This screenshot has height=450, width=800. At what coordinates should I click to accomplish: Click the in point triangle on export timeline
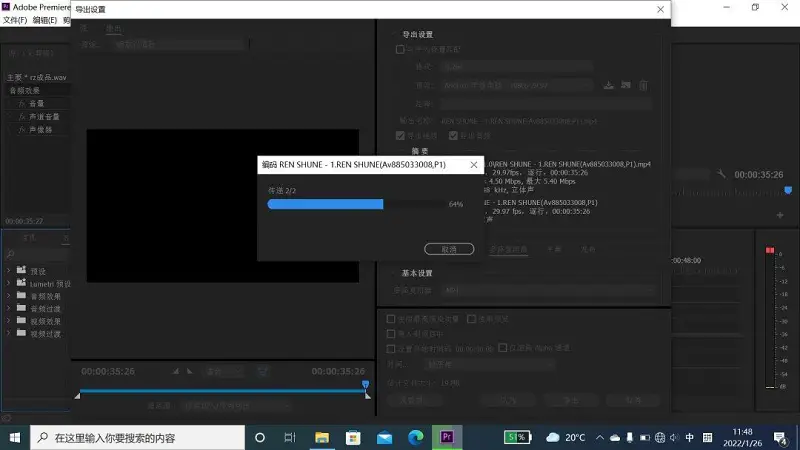tap(78, 395)
